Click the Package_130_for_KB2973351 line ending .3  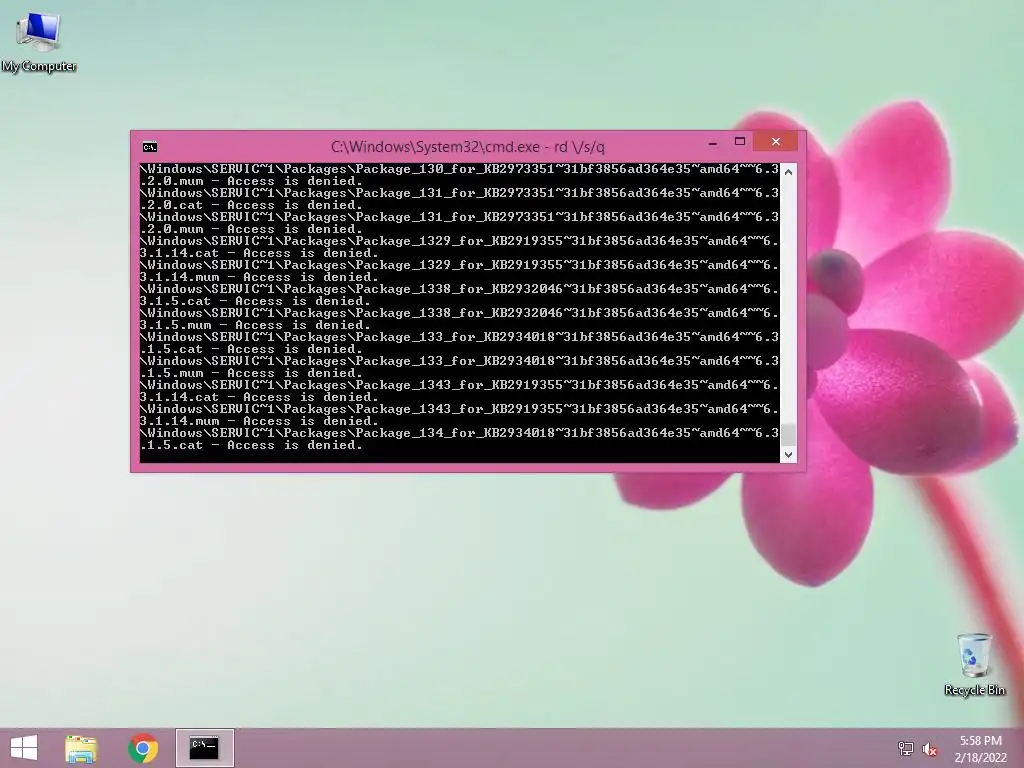coord(459,169)
